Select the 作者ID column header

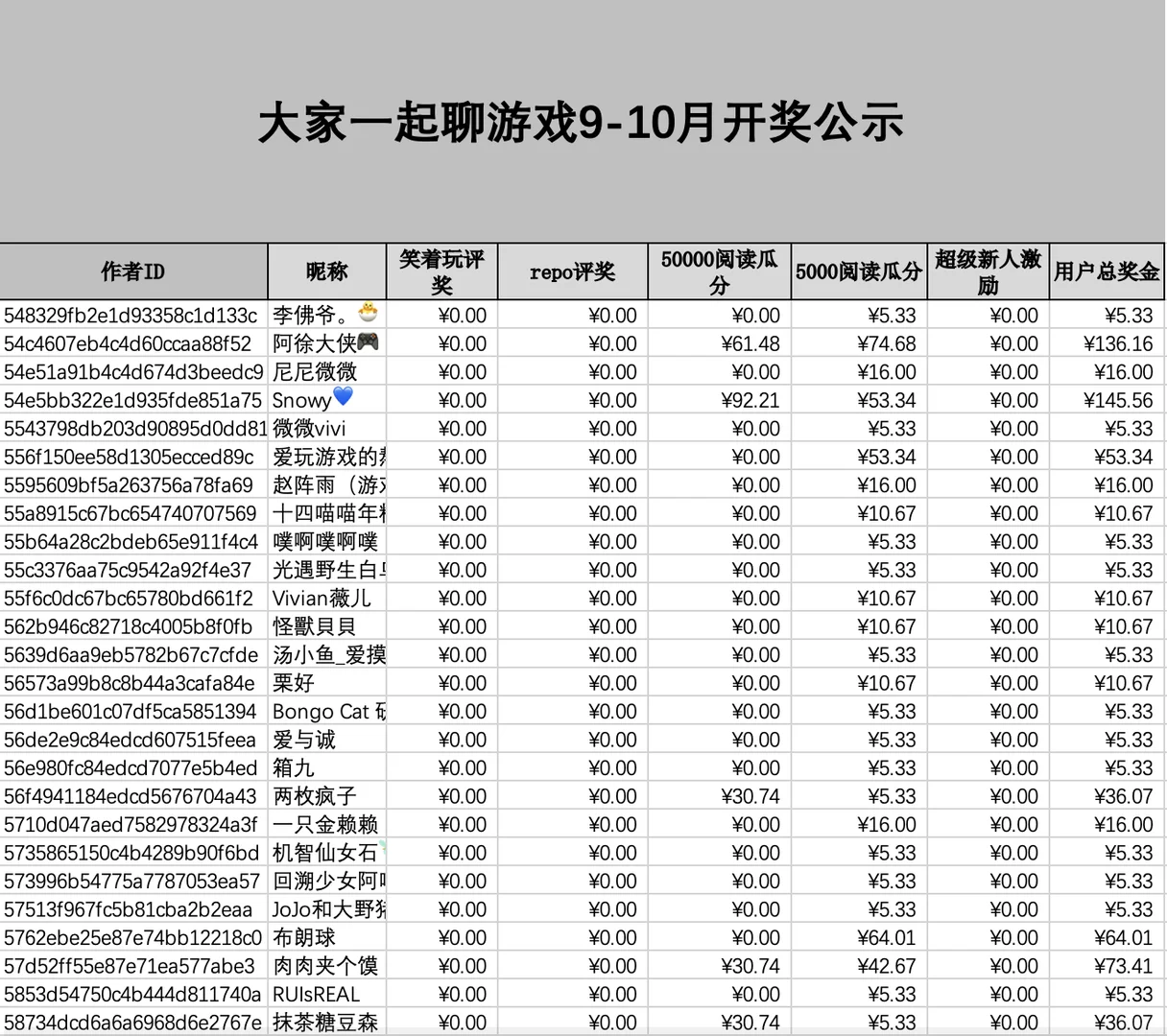(x=133, y=271)
